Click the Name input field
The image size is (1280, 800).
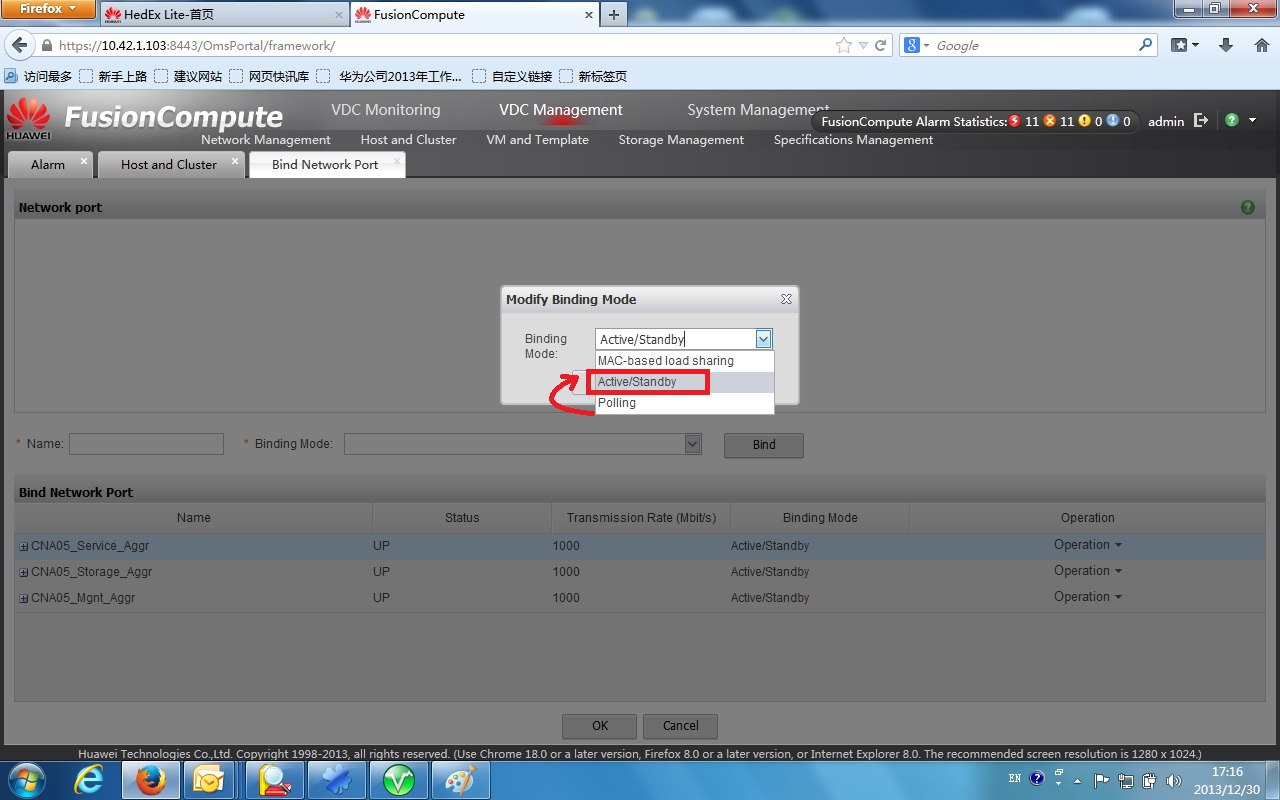146,444
